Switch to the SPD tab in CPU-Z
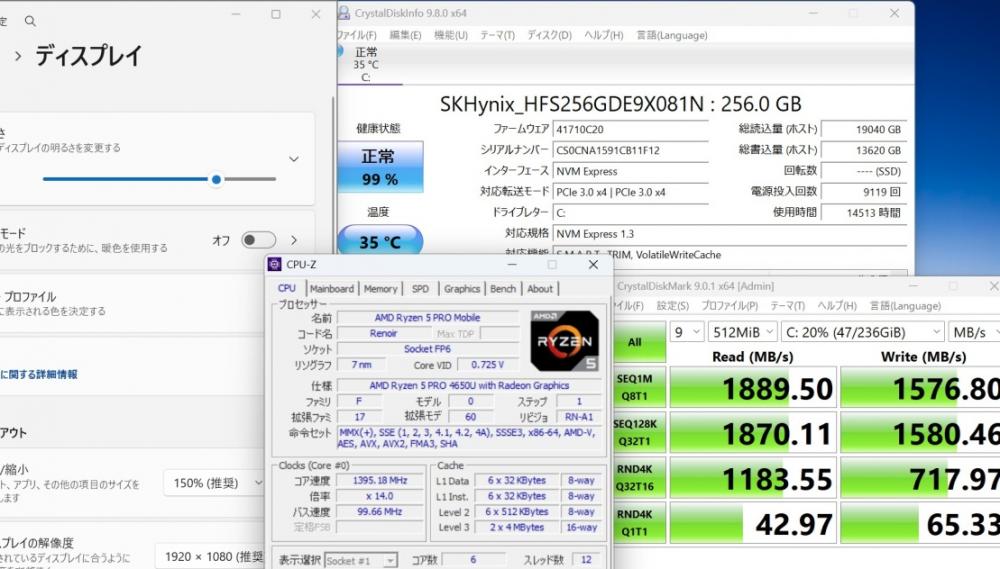This screenshot has width=1000, height=569. [420, 288]
